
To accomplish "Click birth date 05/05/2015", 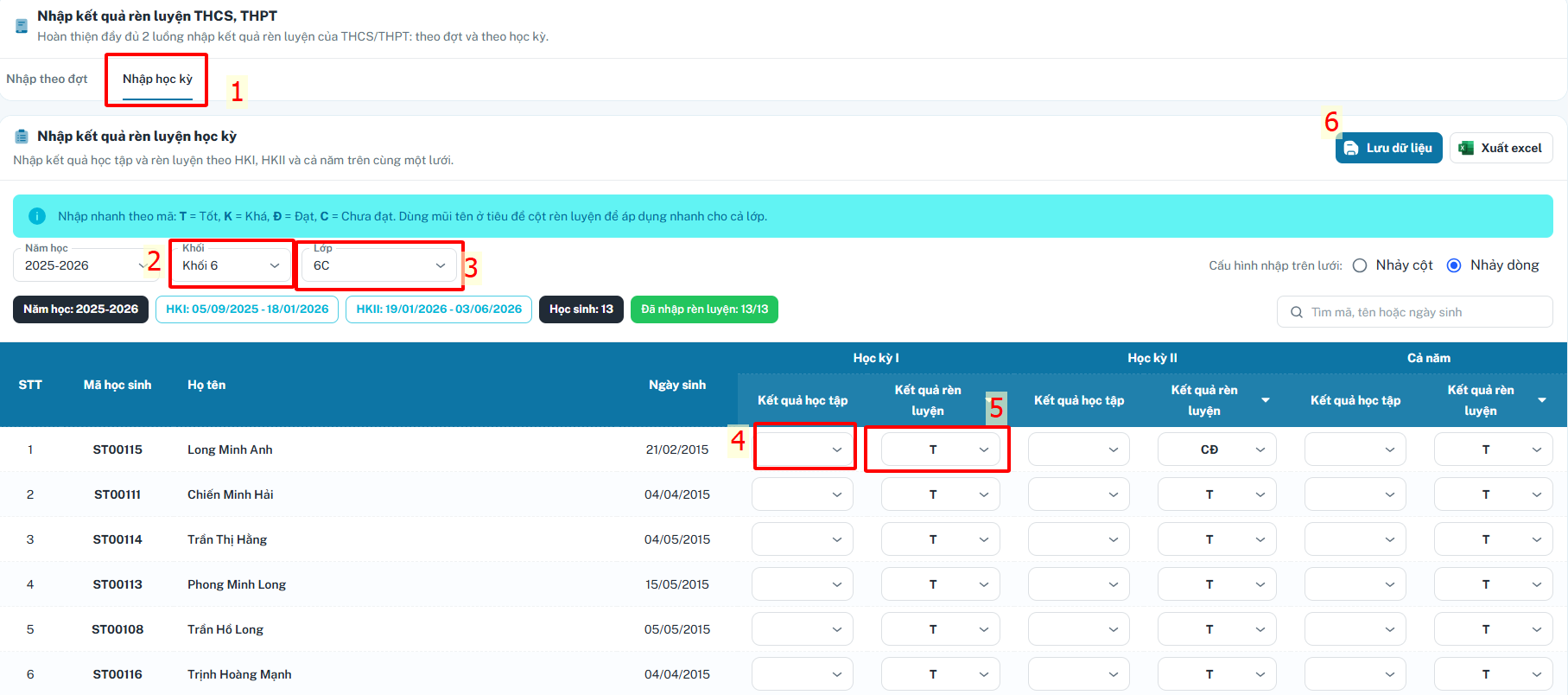I will pos(677,629).
